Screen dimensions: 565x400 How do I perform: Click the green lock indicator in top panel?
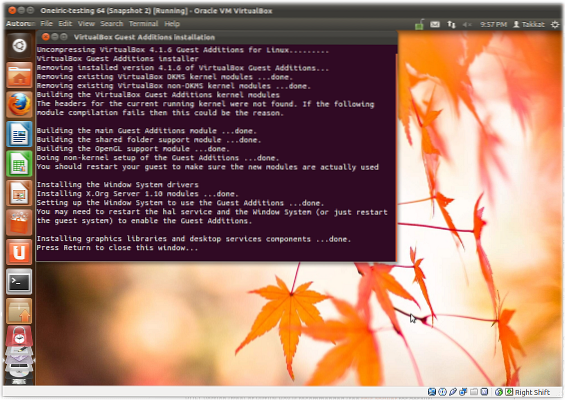click(x=419, y=25)
